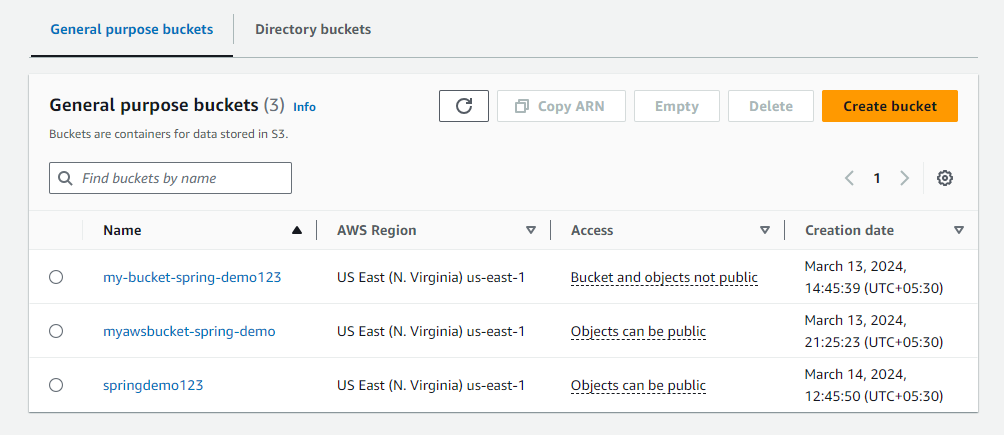This screenshot has height=435, width=1004.
Task: Click page number 1 in pagination
Action: tap(877, 178)
